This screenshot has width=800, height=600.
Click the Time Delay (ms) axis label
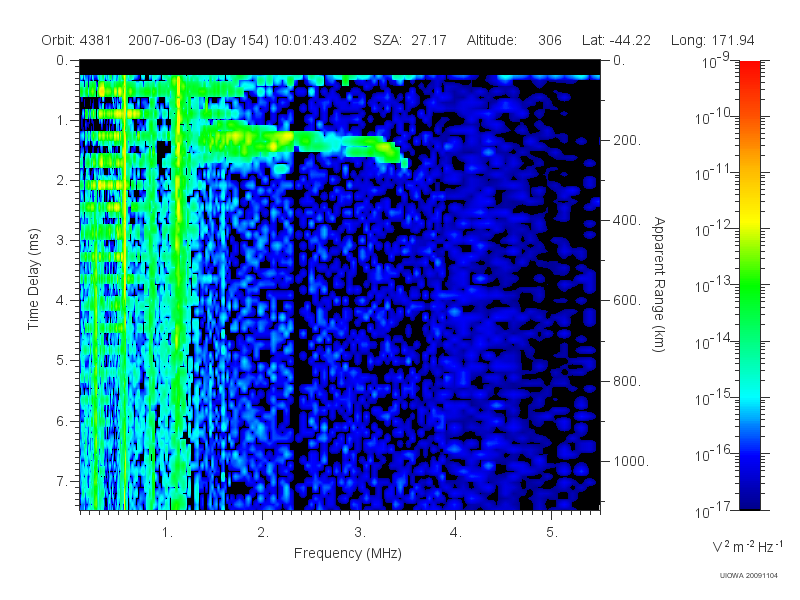[x=33, y=279]
